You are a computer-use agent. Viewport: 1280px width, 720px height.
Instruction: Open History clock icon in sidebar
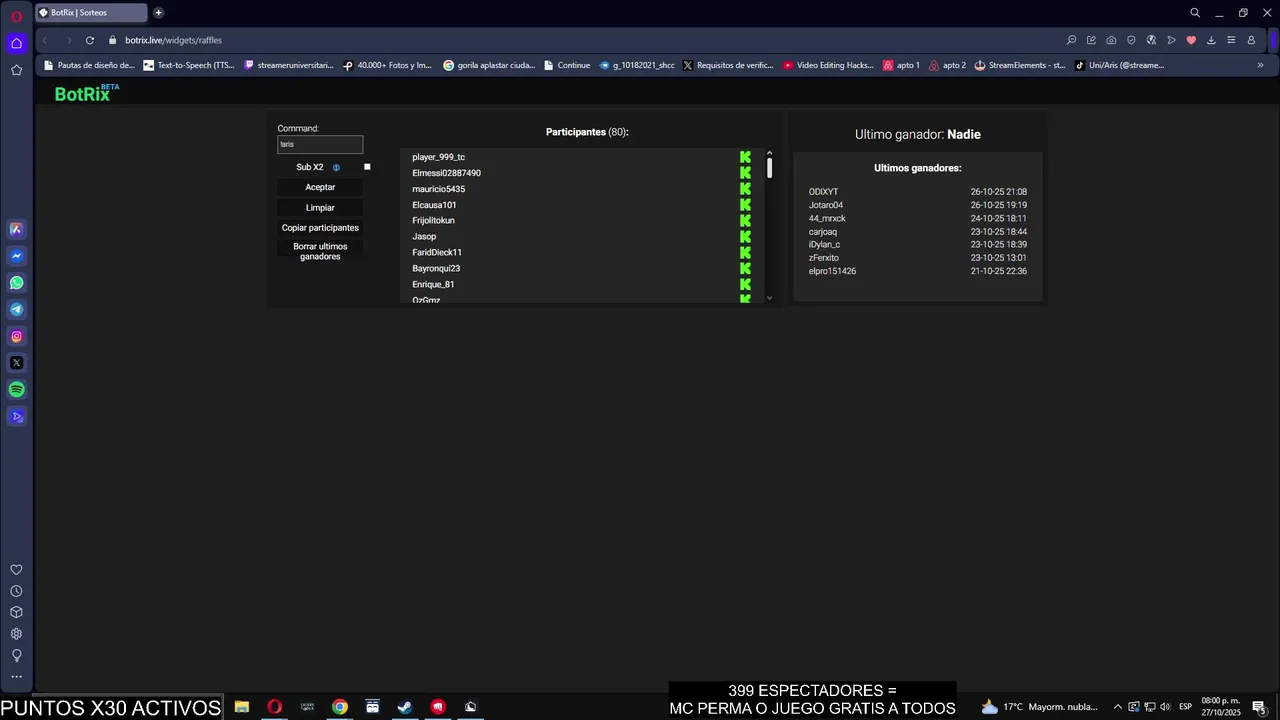coord(16,591)
